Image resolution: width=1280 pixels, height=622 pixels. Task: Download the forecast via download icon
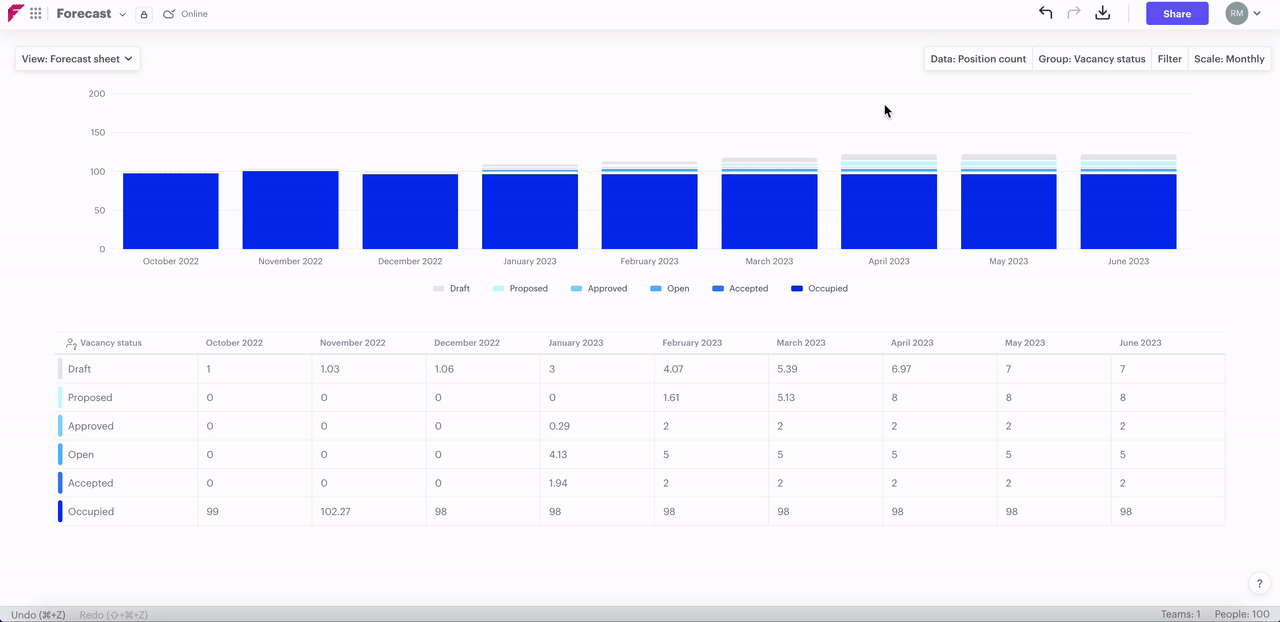[x=1103, y=13]
